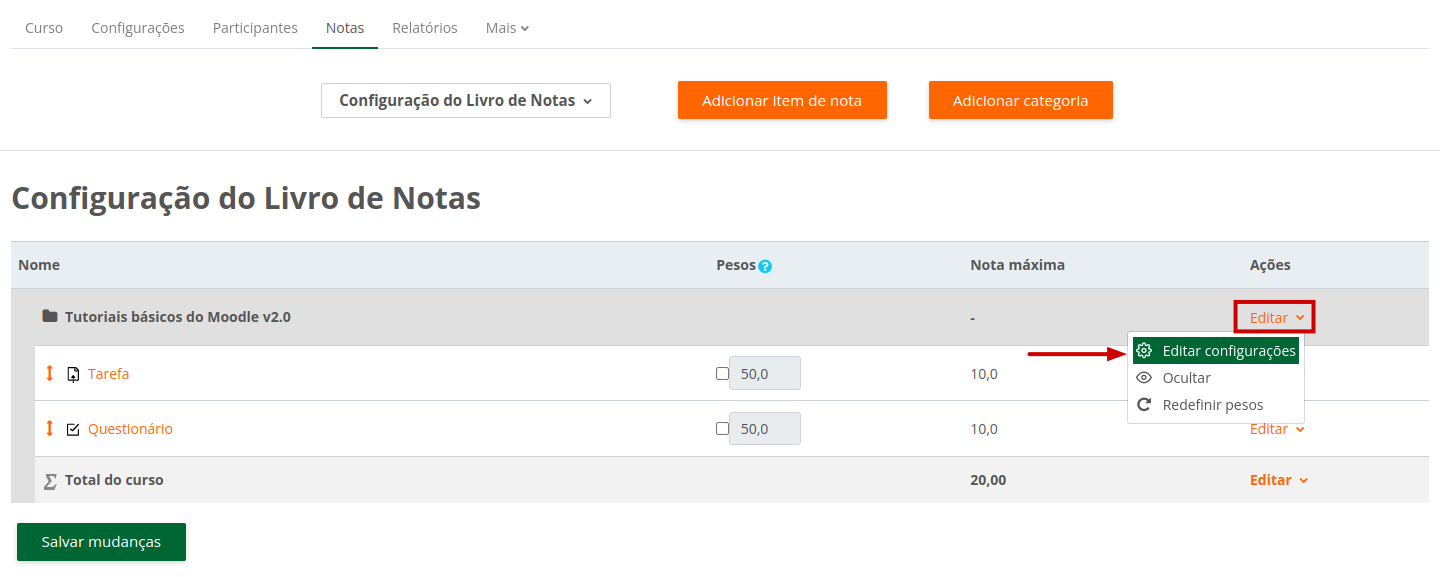This screenshot has height=577, width=1440.
Task: Open Editar dropdown in Total do curso row
Action: (x=1278, y=480)
